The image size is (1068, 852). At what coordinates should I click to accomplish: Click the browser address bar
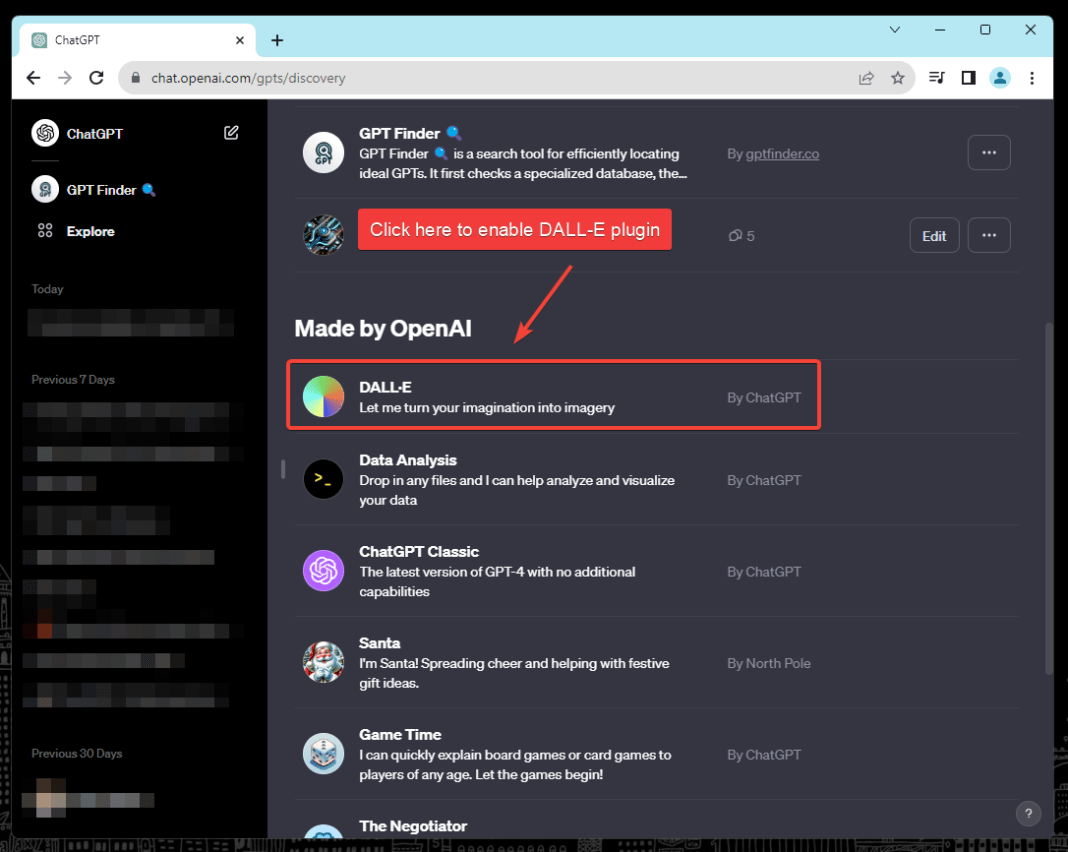[400, 77]
